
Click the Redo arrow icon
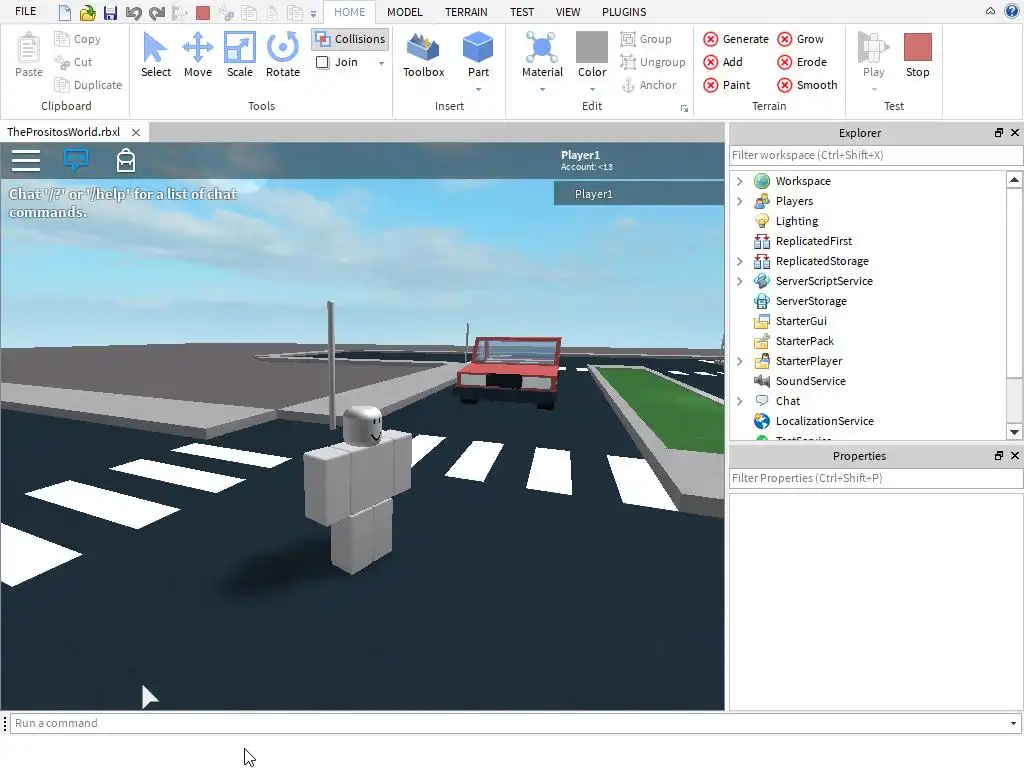pos(157,12)
